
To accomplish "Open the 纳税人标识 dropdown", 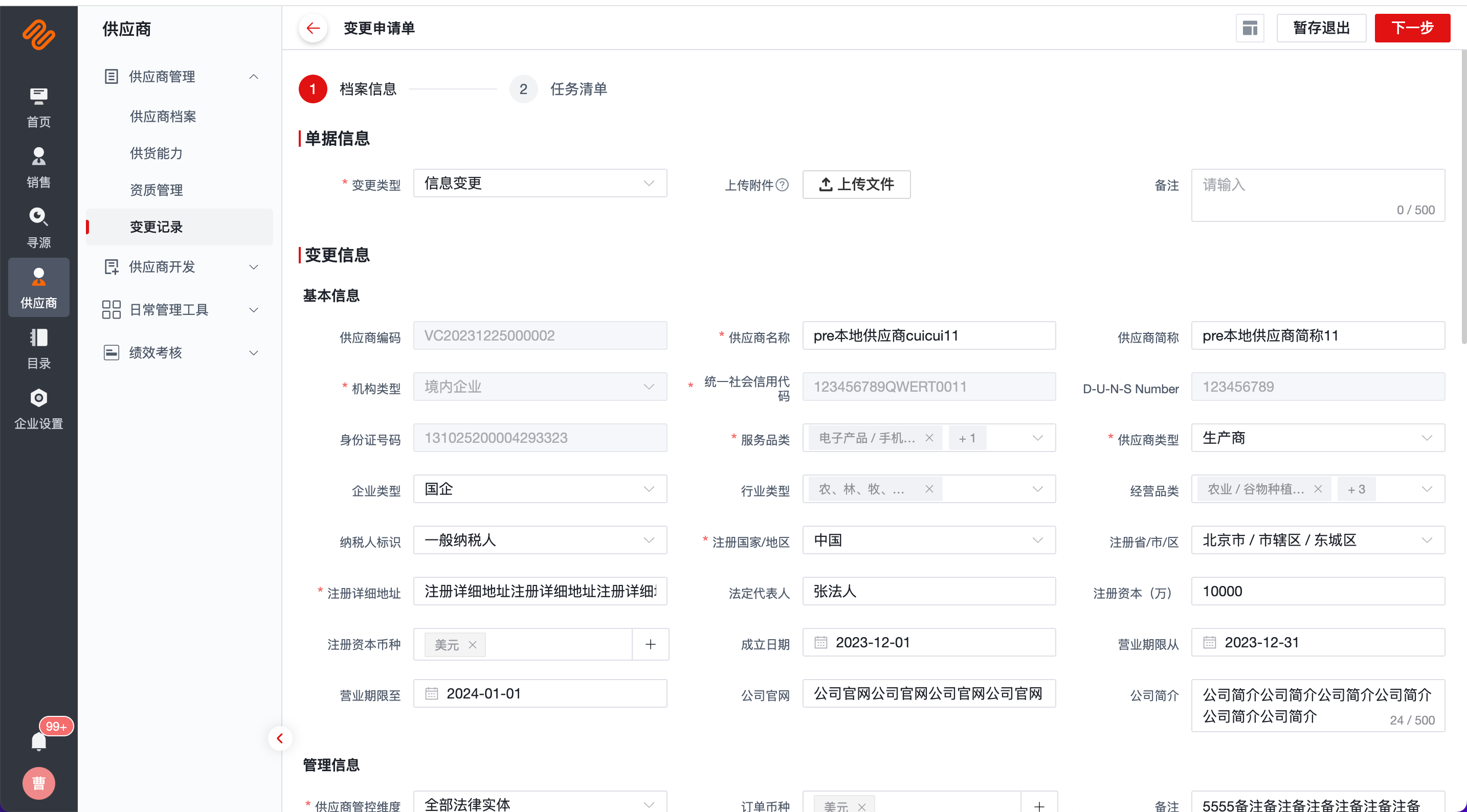I will pyautogui.click(x=540, y=540).
